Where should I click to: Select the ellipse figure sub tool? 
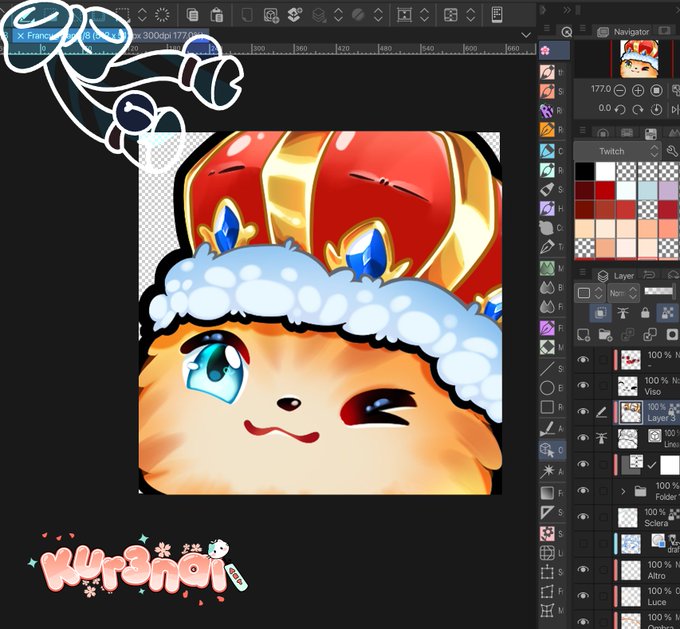click(547, 388)
